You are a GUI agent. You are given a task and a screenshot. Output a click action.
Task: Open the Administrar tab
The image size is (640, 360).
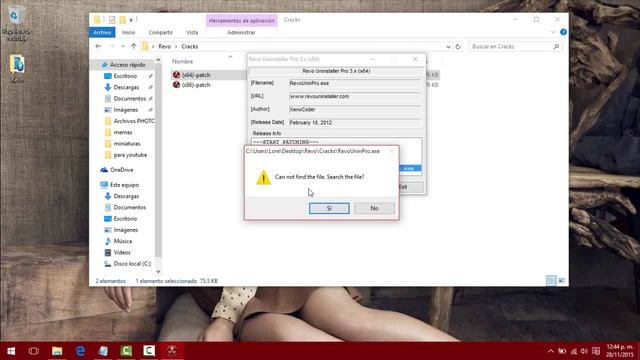click(x=241, y=32)
